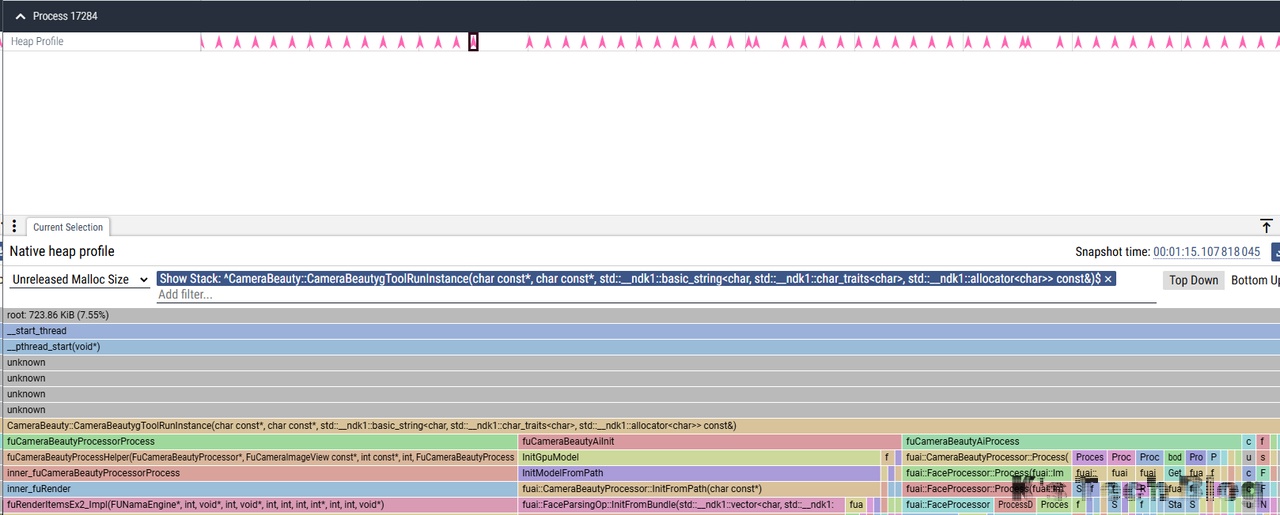Select the inner_fuRender flamegraph frame
Viewport: 1280px width, 515px height.
260,489
